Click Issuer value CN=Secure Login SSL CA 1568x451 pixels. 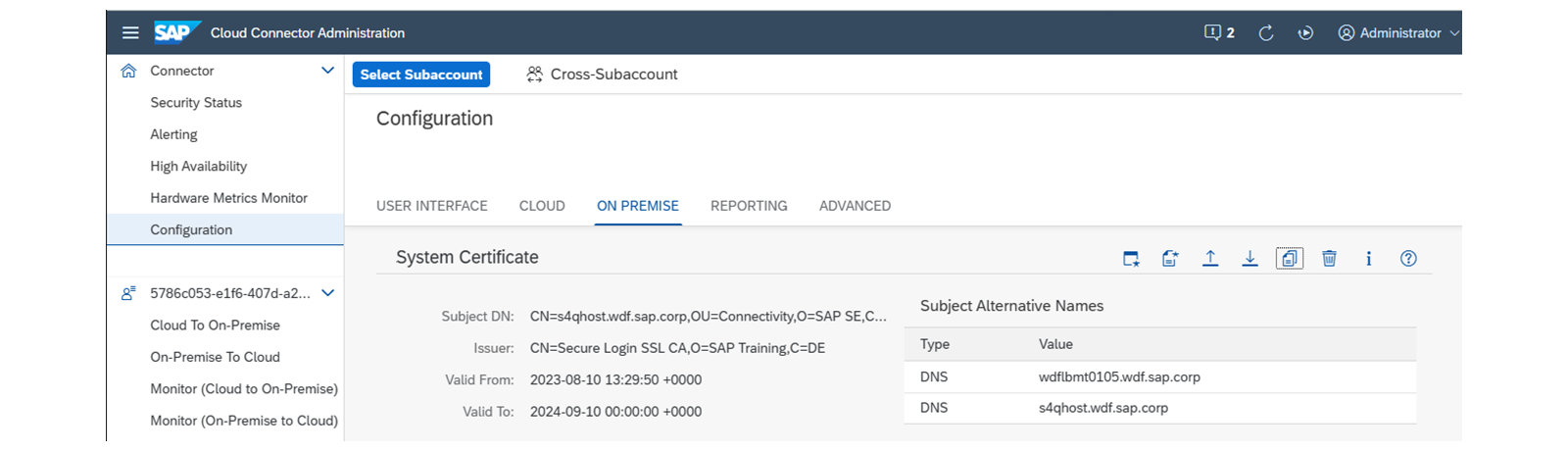coord(677,348)
